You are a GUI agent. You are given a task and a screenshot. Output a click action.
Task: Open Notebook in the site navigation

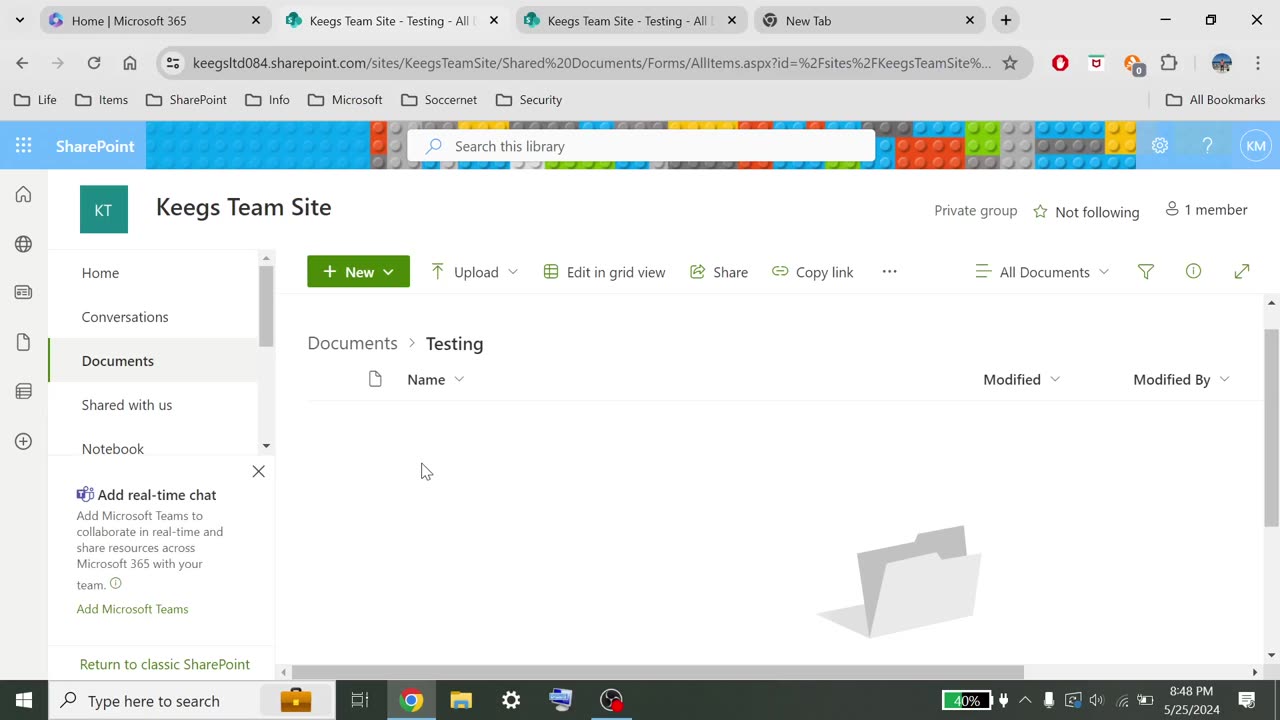(113, 449)
